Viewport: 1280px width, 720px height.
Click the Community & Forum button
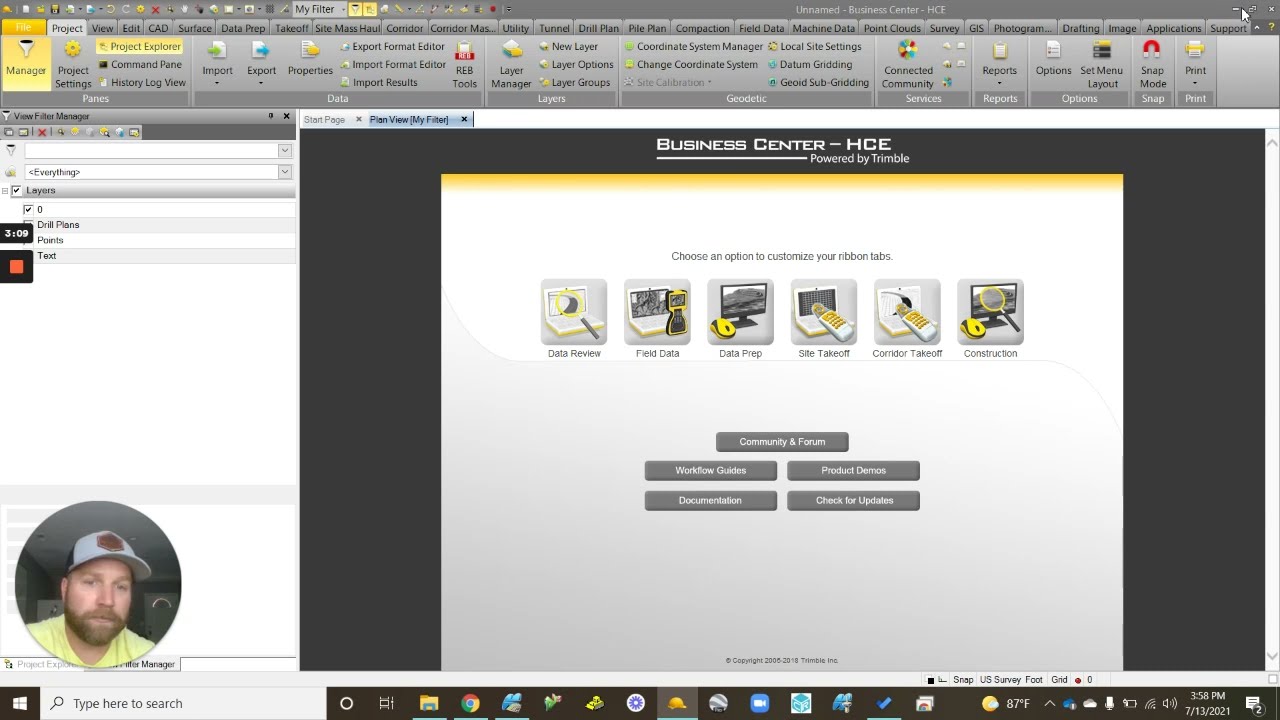click(x=782, y=442)
